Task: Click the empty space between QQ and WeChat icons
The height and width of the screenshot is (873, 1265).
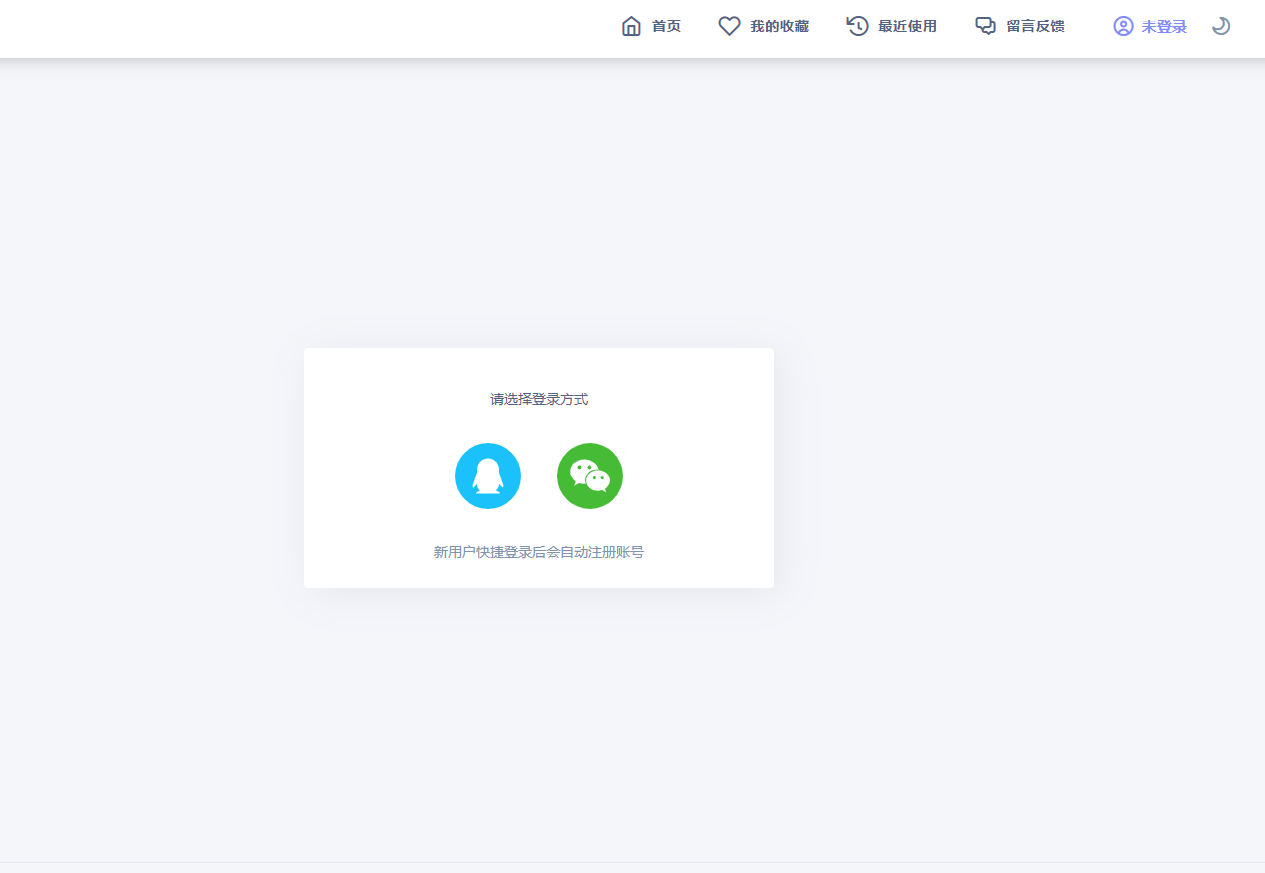Action: [539, 476]
